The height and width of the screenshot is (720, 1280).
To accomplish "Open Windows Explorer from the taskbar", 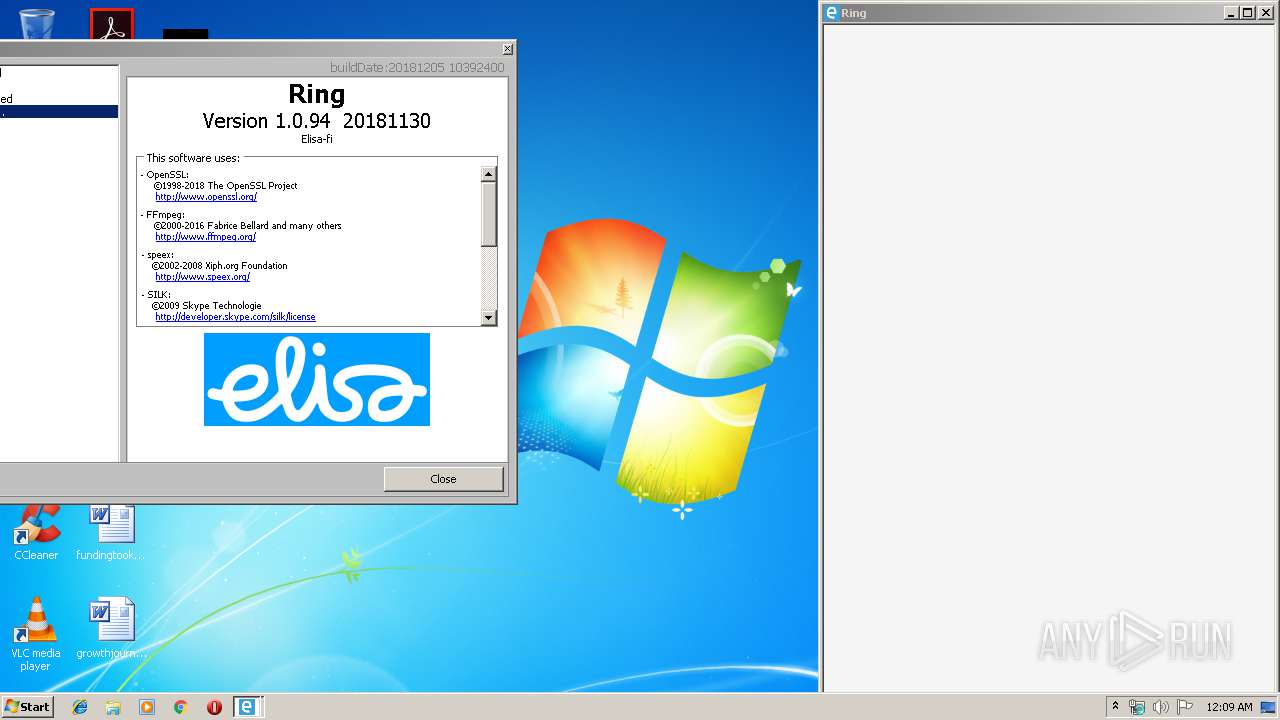I will click(x=113, y=707).
